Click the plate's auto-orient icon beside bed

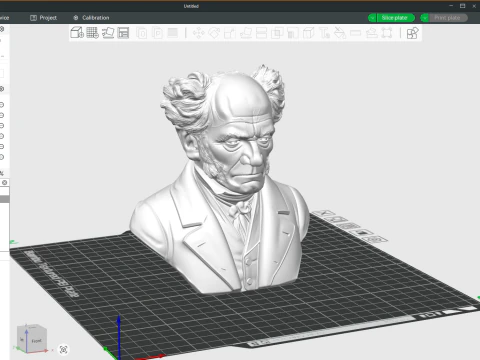[337, 219]
